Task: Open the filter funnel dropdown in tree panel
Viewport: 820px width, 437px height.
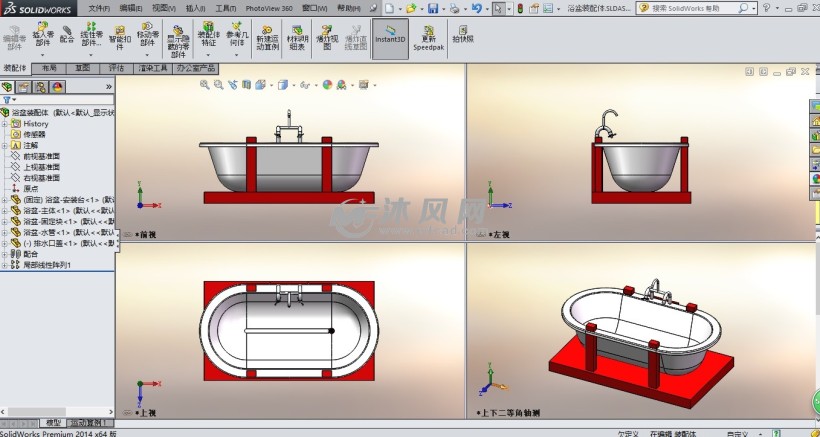Action: click(x=9, y=99)
